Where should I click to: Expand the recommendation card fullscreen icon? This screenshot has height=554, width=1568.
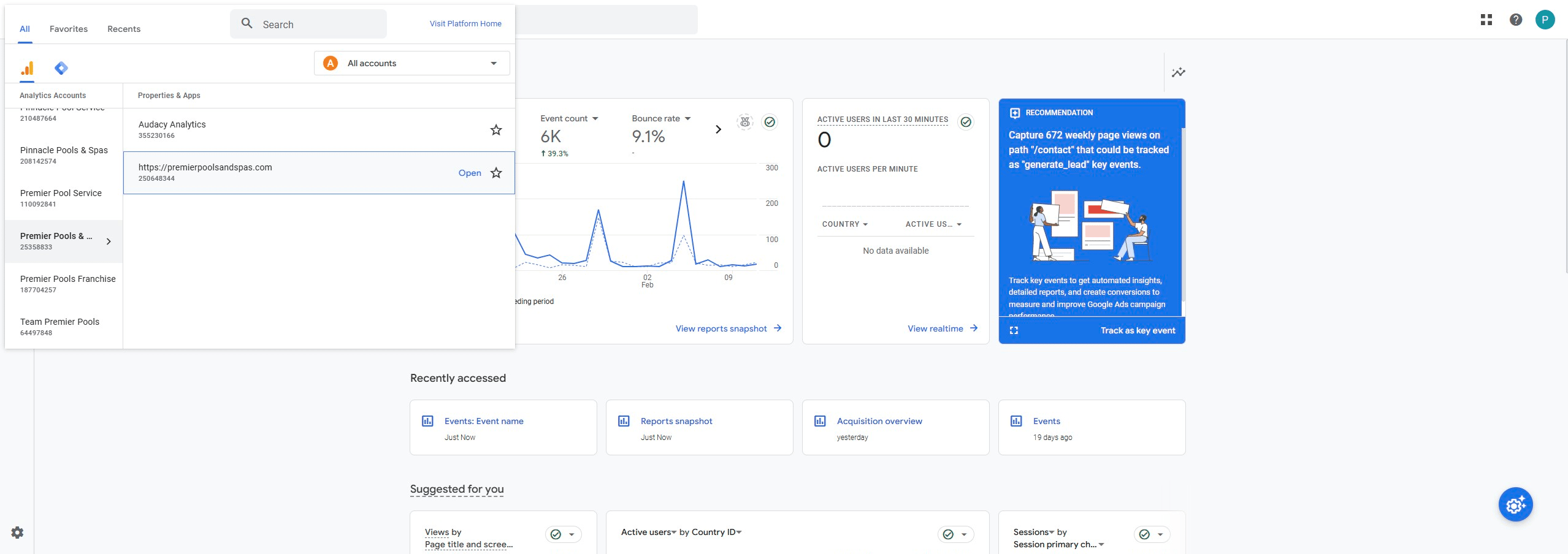pyautogui.click(x=1014, y=330)
